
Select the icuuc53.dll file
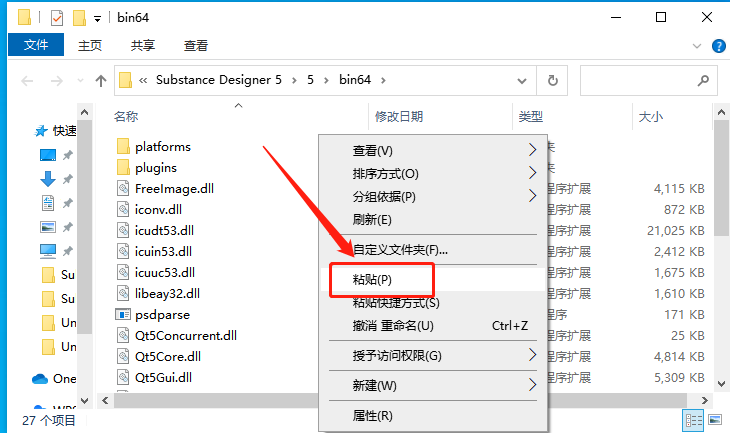click(x=165, y=272)
